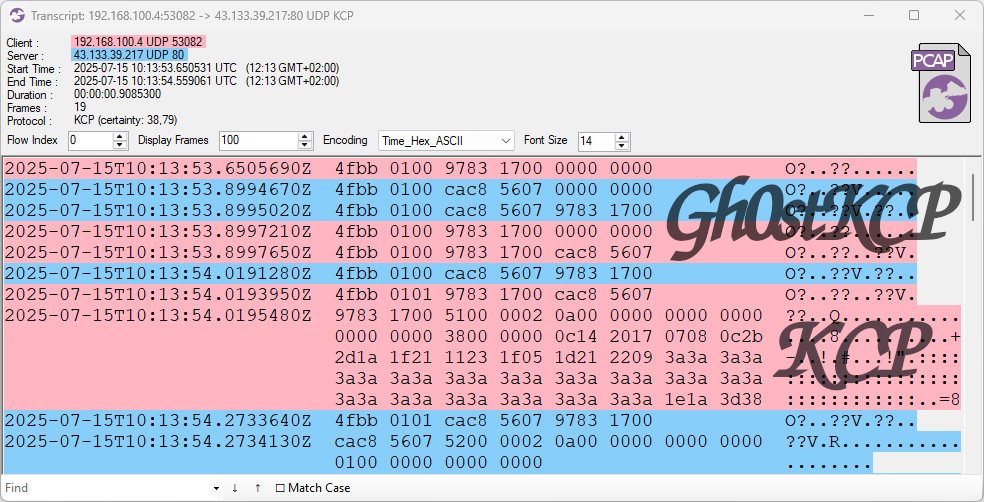Click the Find text box
The height and width of the screenshot is (502, 984).
tap(107, 488)
